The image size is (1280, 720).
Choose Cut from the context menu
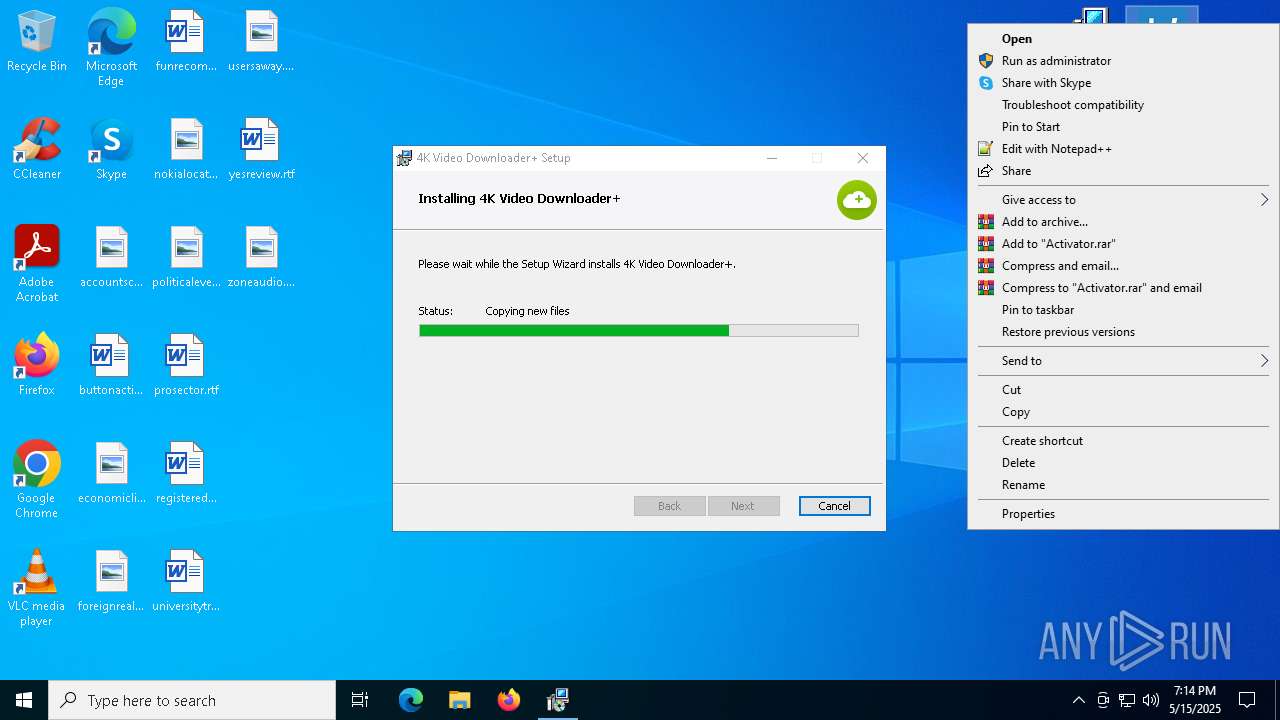1123,390
